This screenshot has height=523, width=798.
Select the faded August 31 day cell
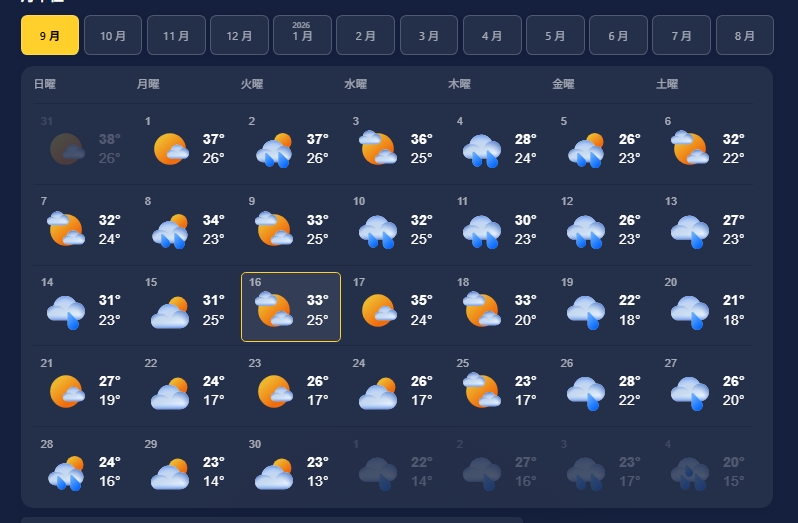82,145
